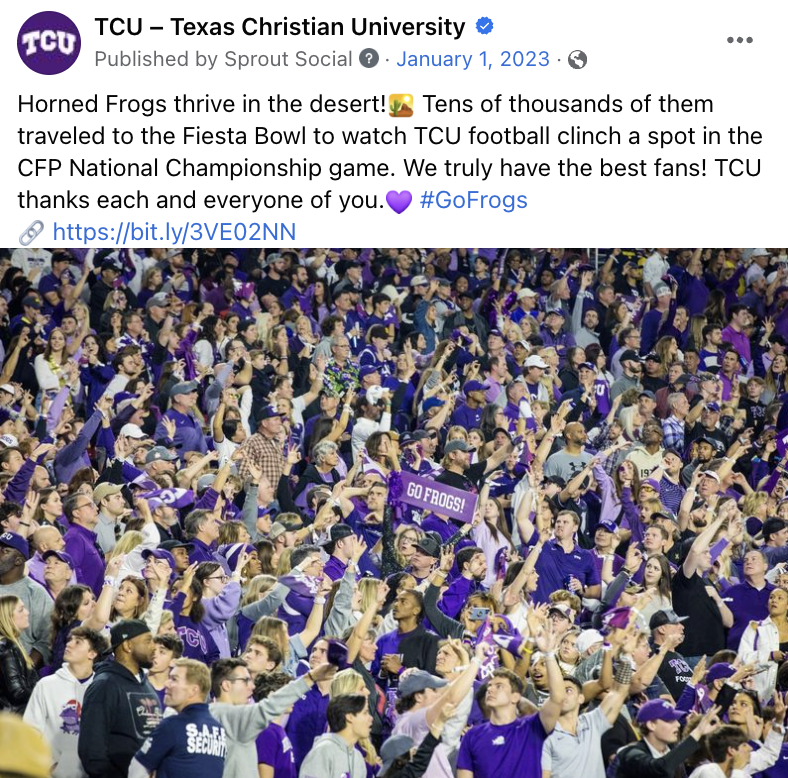This screenshot has height=778, width=788.
Task: Open the #GoFrogs hashtag
Action: coord(473,200)
